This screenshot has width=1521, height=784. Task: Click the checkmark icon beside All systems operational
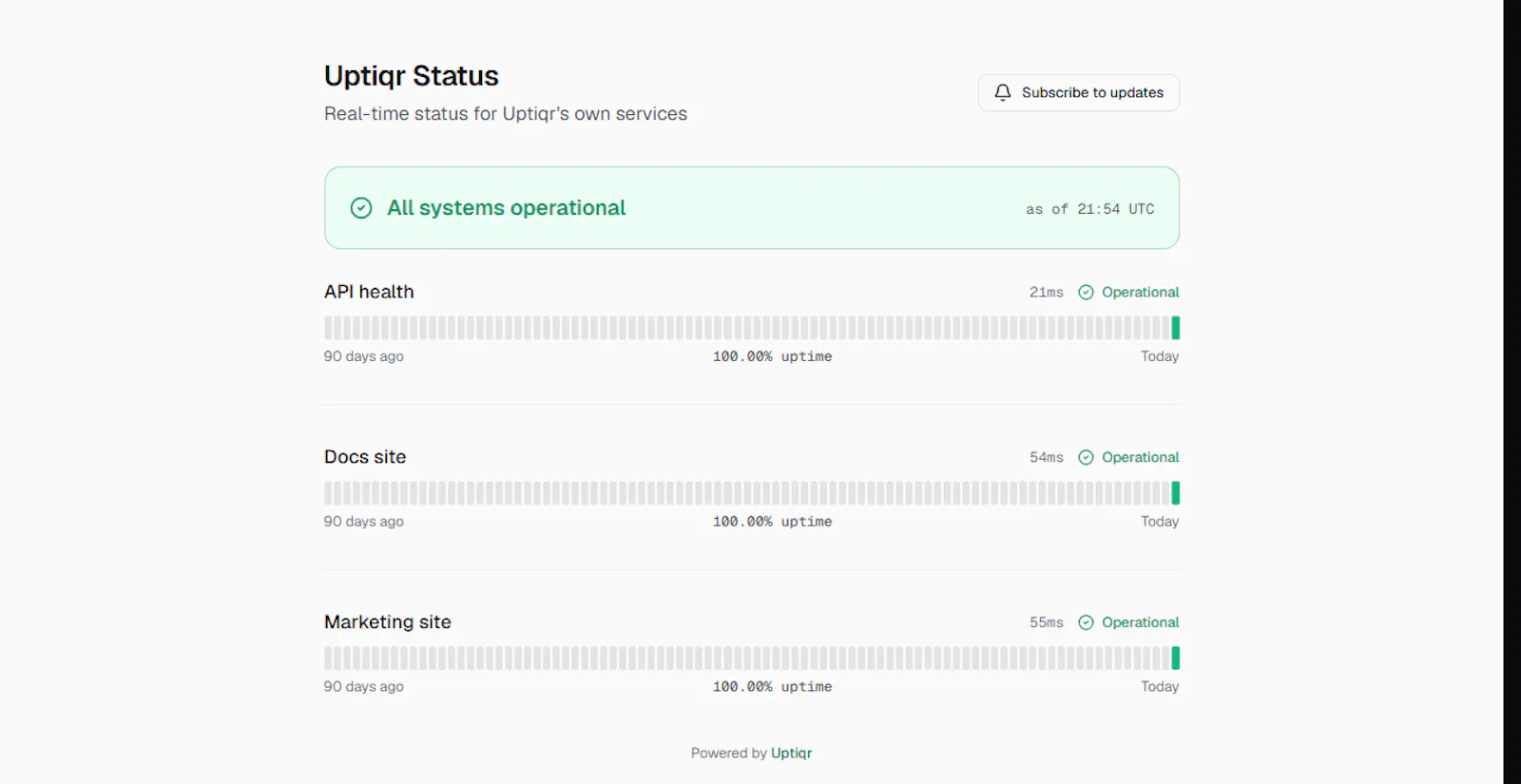click(x=361, y=208)
